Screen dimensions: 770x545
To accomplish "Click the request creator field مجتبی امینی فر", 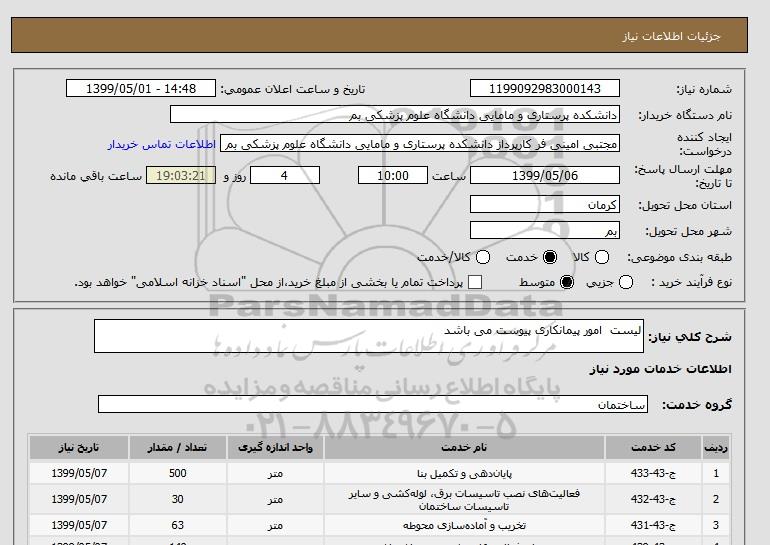I will click(x=420, y=144).
